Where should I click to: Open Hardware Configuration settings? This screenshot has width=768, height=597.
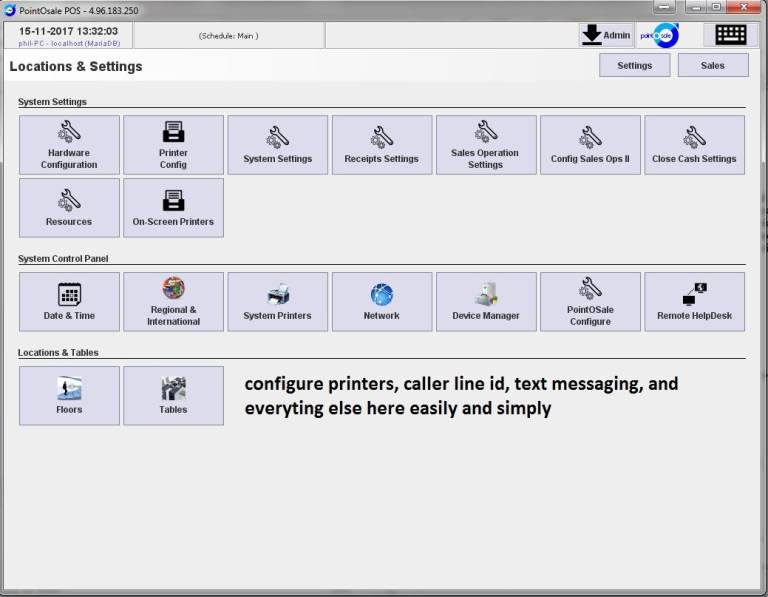69,145
